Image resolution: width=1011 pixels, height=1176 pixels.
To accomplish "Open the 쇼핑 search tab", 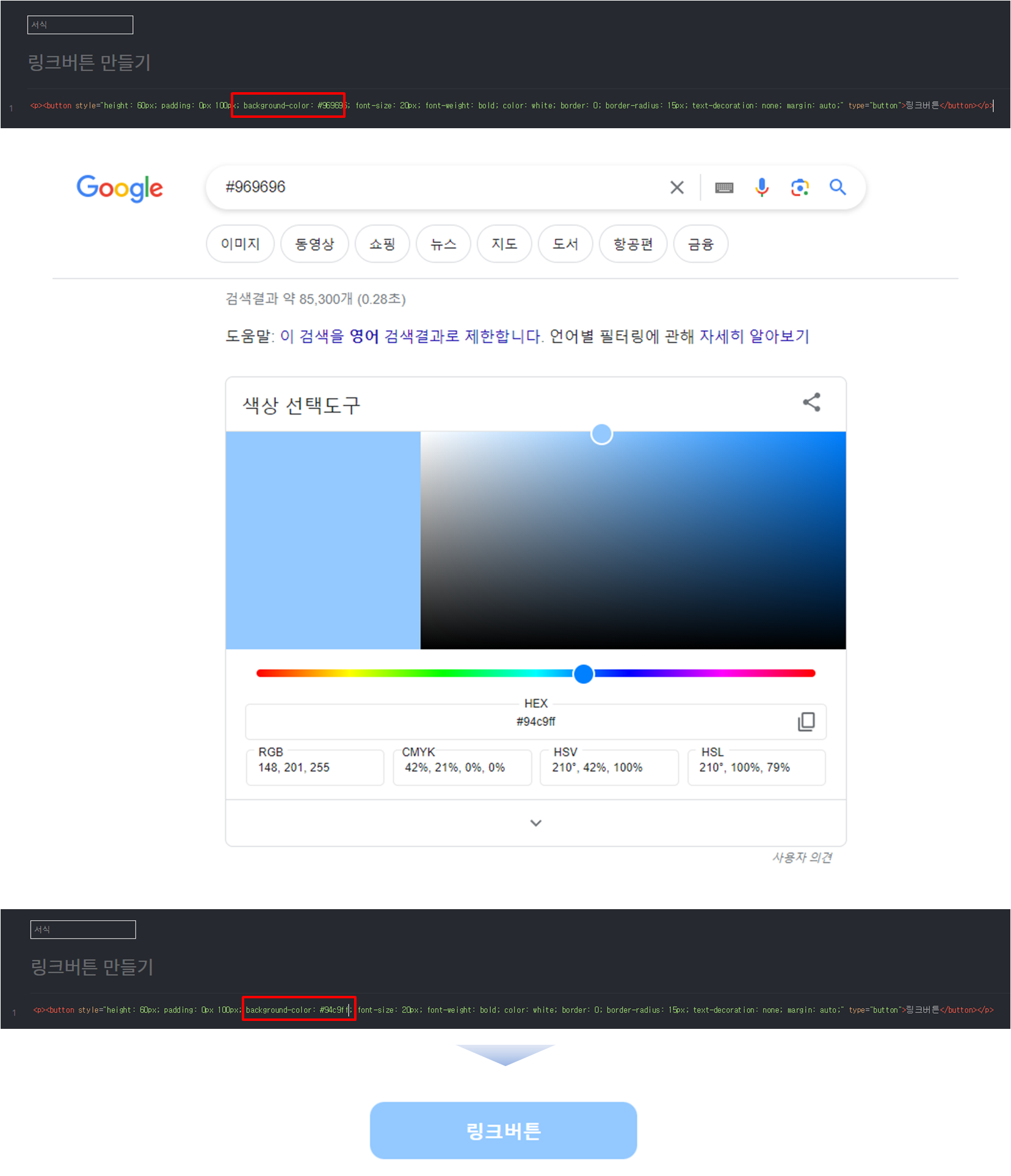I will coord(382,244).
